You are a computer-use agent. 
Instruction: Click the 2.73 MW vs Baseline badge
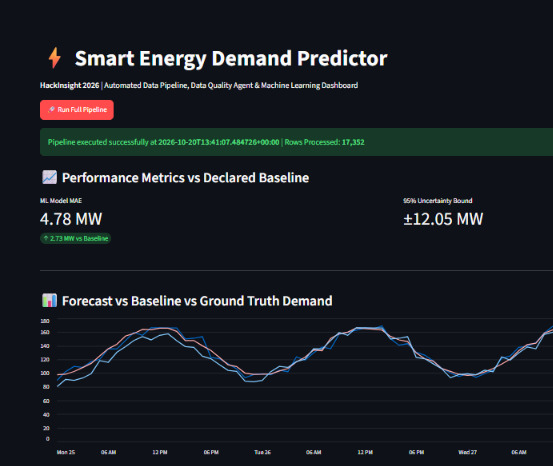pyautogui.click(x=75, y=238)
